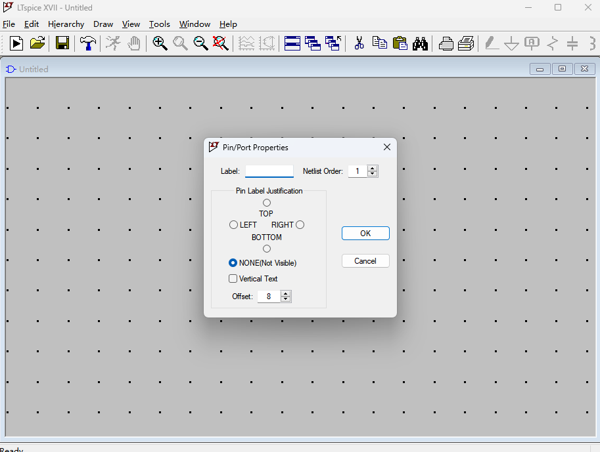This screenshot has height=452, width=600.
Task: Click the Open file folder icon
Action: pos(37,44)
